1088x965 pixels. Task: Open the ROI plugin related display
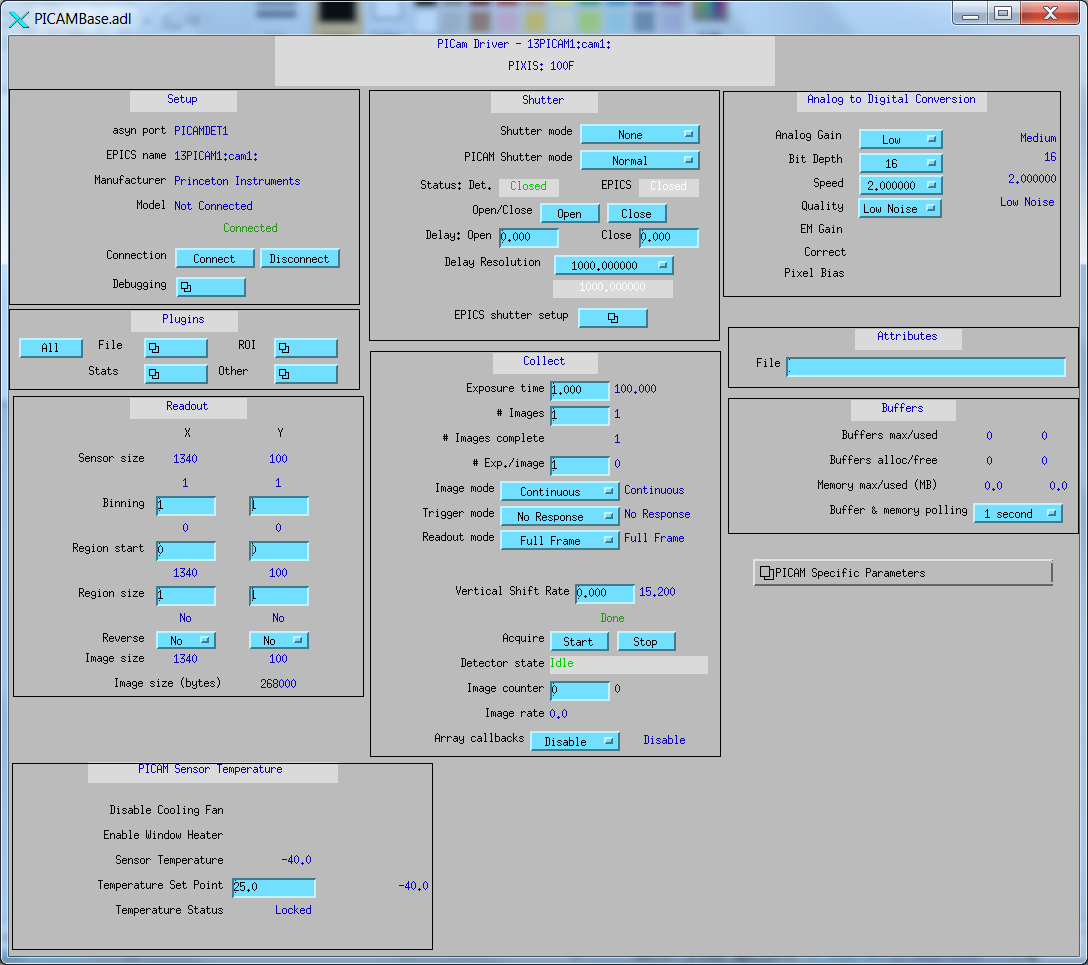click(x=306, y=348)
